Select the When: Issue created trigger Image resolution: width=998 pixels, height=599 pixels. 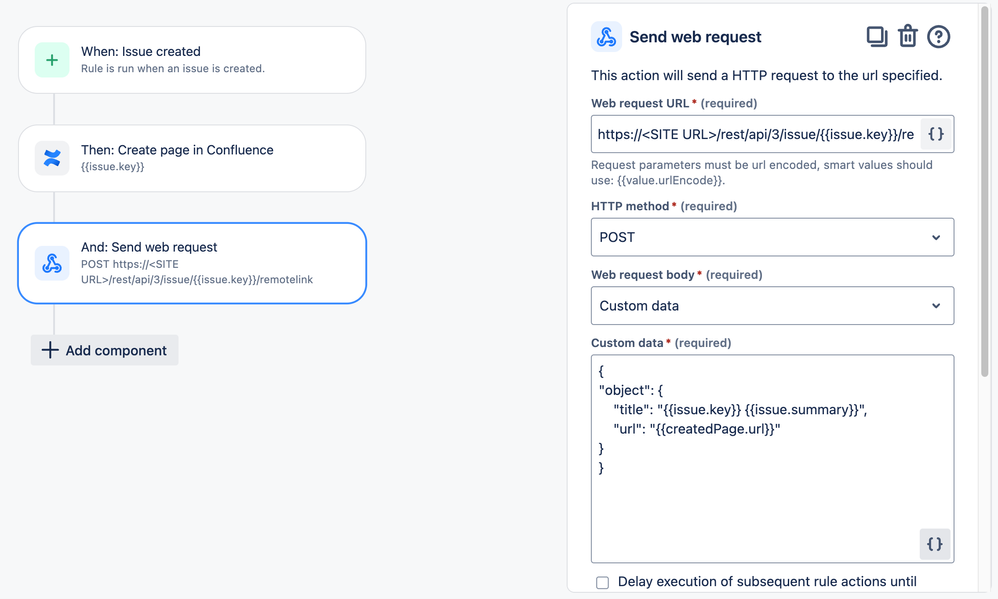[x=192, y=60]
